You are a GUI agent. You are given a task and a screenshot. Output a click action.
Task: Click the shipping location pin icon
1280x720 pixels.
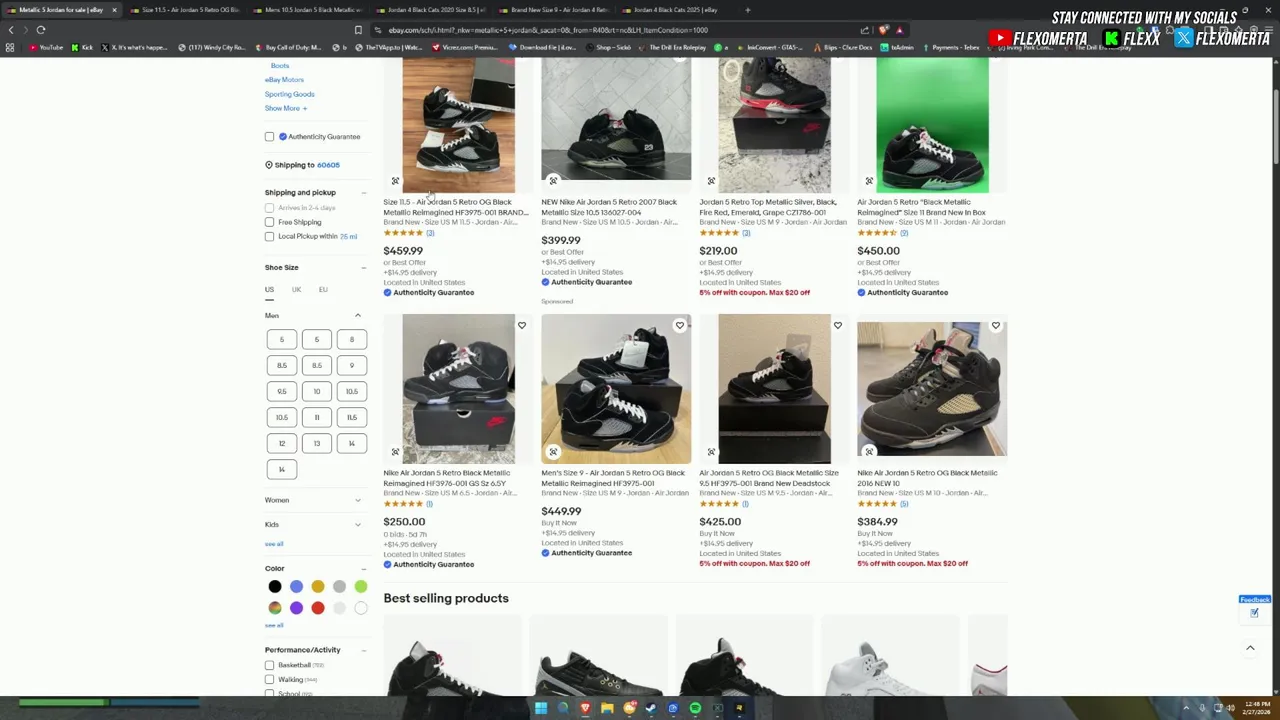pyautogui.click(x=268, y=165)
